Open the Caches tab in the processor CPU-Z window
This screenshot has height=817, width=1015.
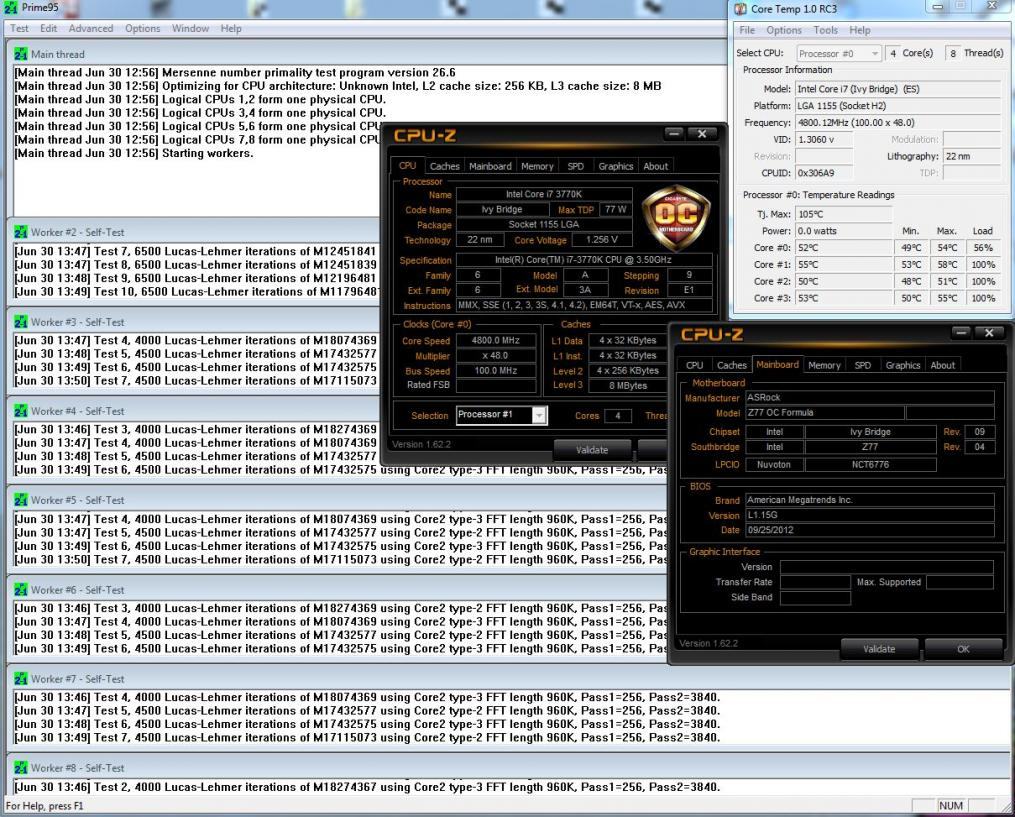444,166
